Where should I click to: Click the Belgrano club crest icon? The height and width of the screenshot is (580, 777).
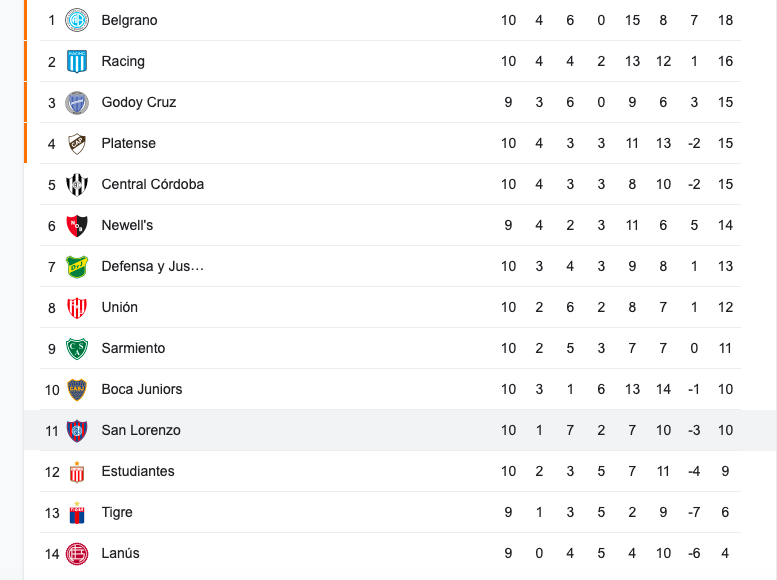[x=77, y=20]
